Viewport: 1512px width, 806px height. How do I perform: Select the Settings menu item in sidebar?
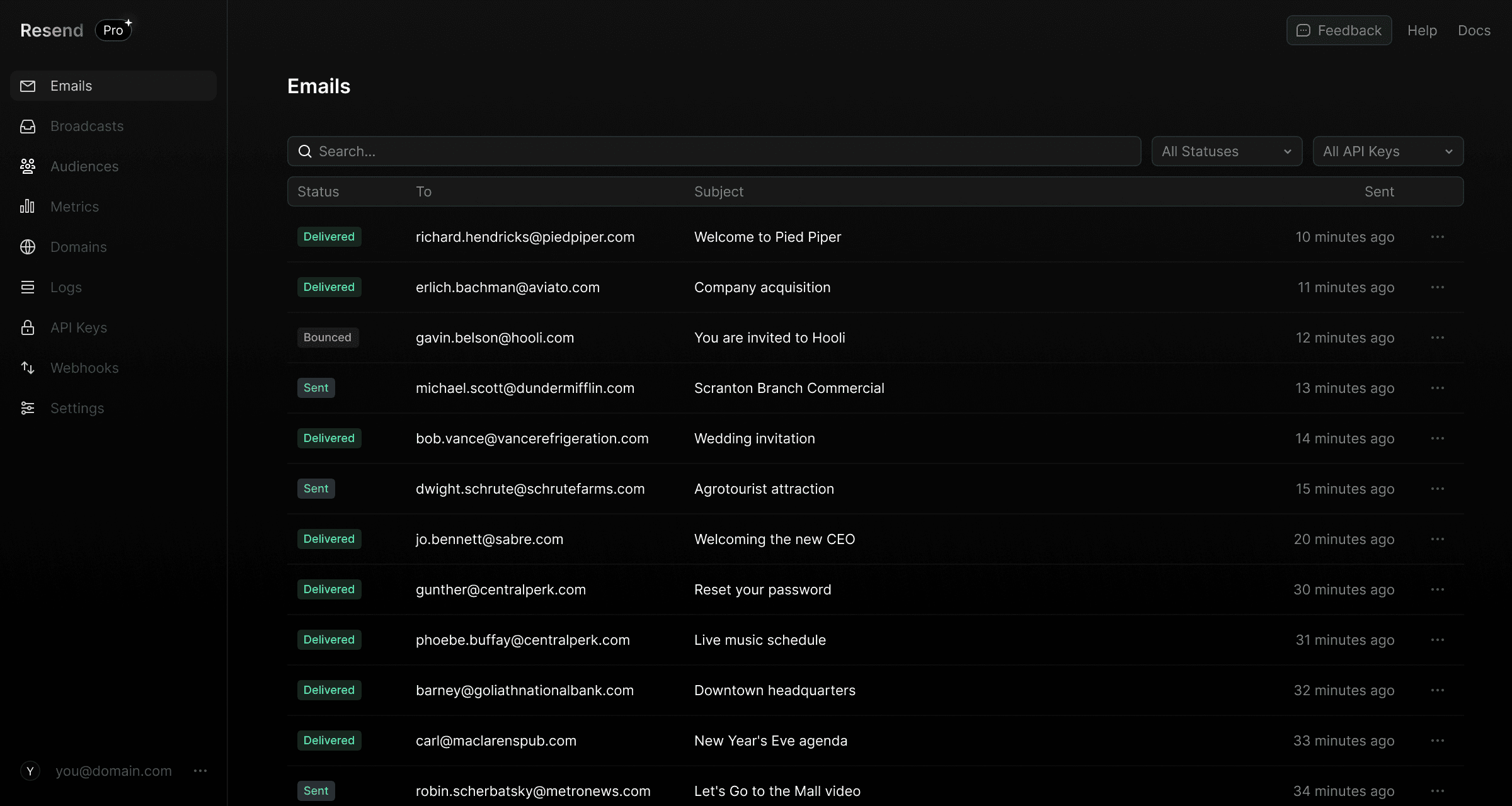tap(77, 408)
